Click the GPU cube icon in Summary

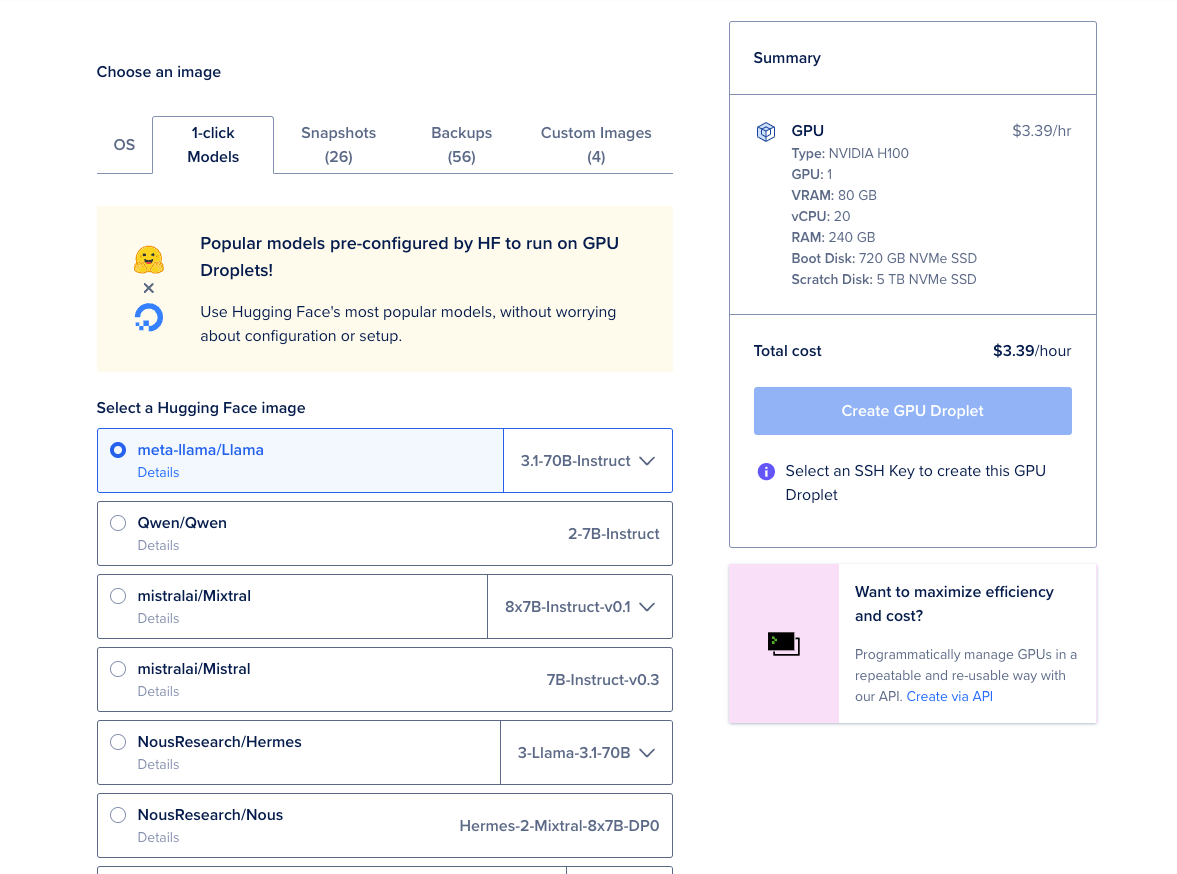click(765, 132)
